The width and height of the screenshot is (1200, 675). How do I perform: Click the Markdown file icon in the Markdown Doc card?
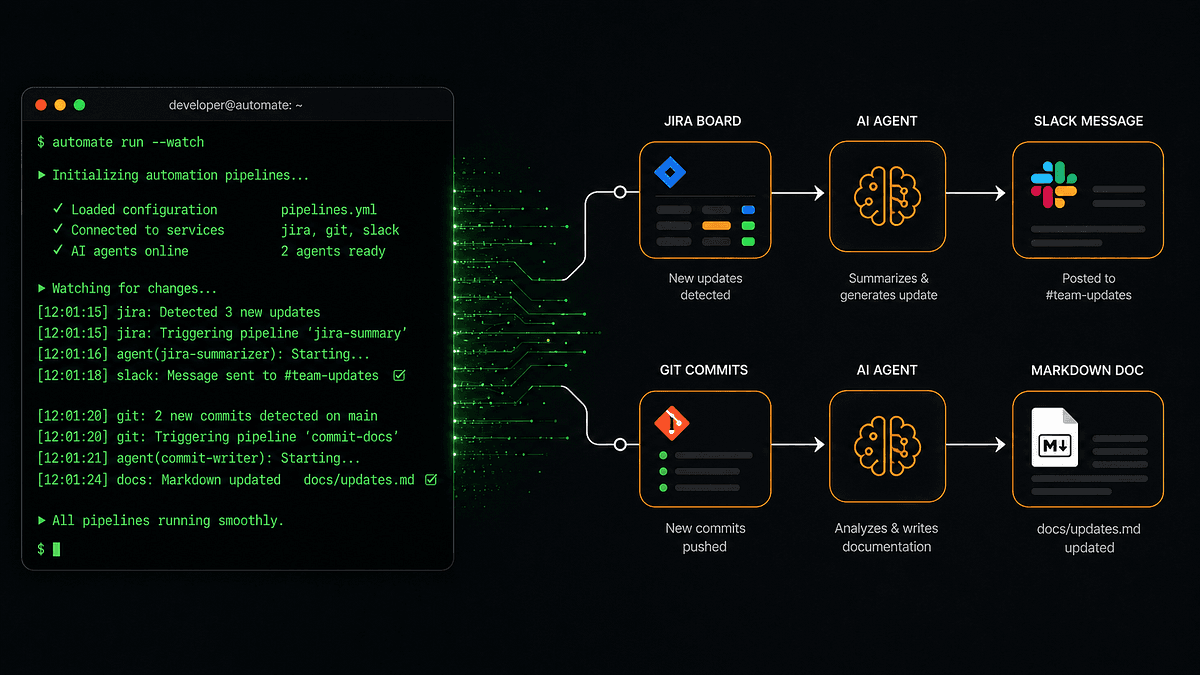point(1055,438)
